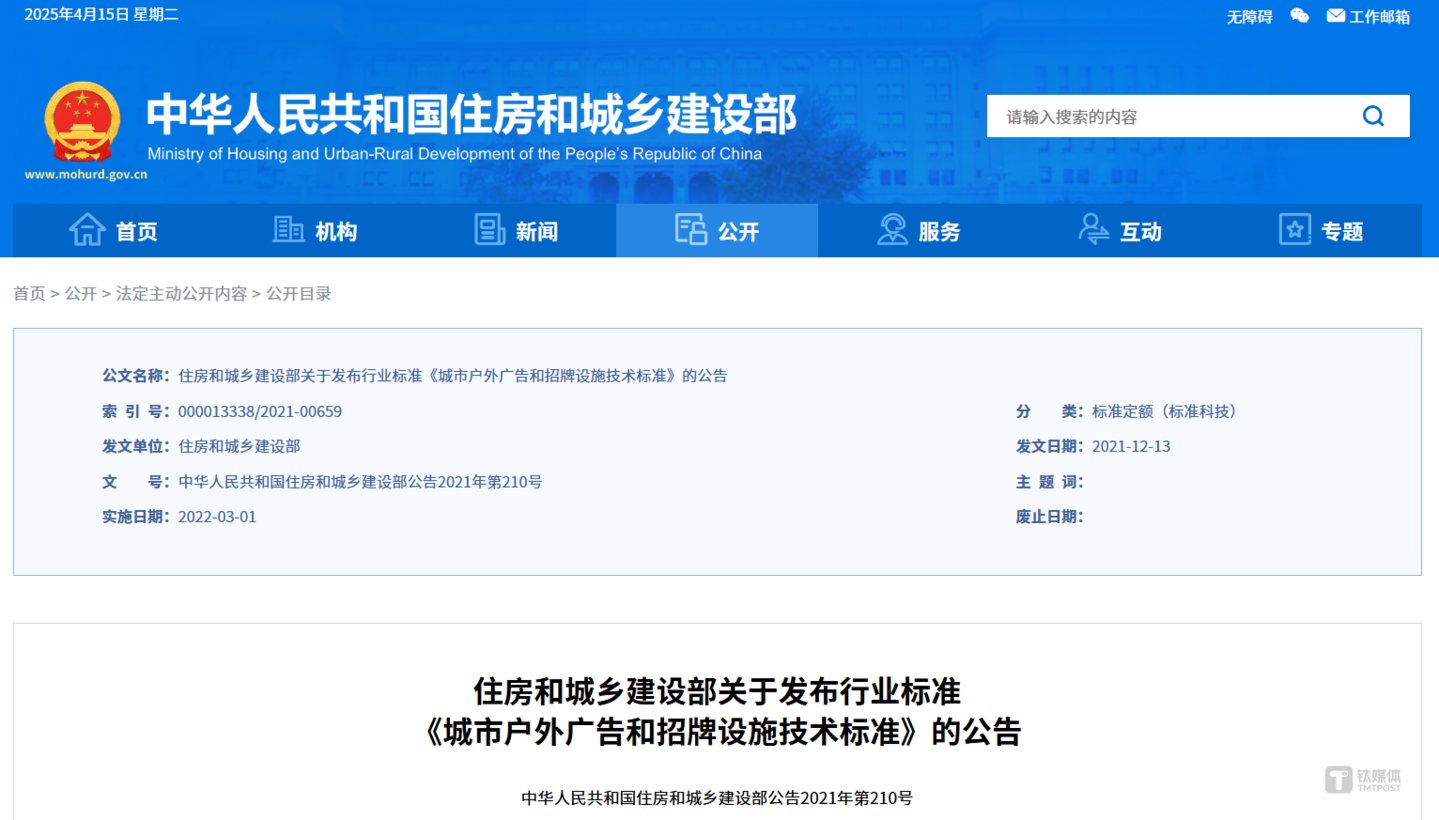Viewport: 1439px width, 820px height.
Task: Click the home icon beside 首页
Action: 87,230
